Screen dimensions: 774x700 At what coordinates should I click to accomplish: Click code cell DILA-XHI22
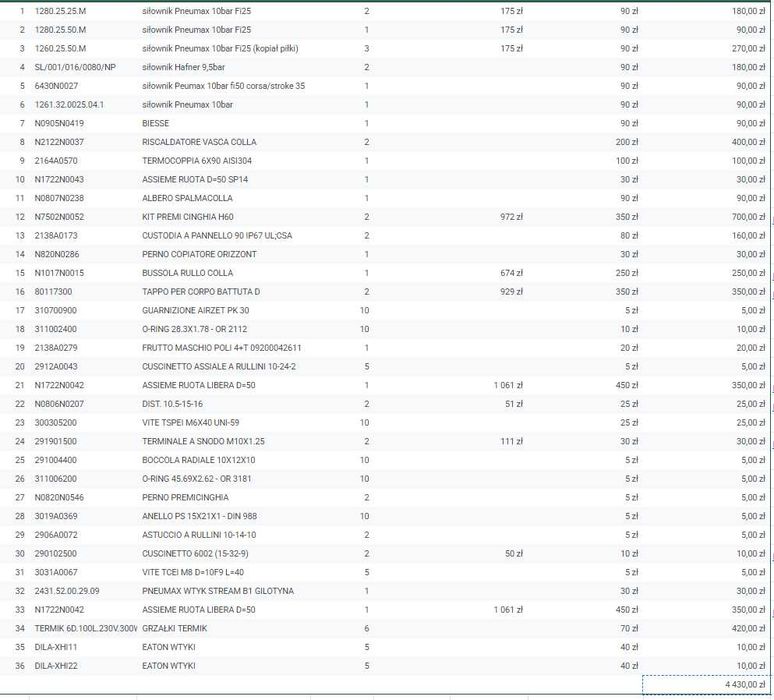click(56, 667)
